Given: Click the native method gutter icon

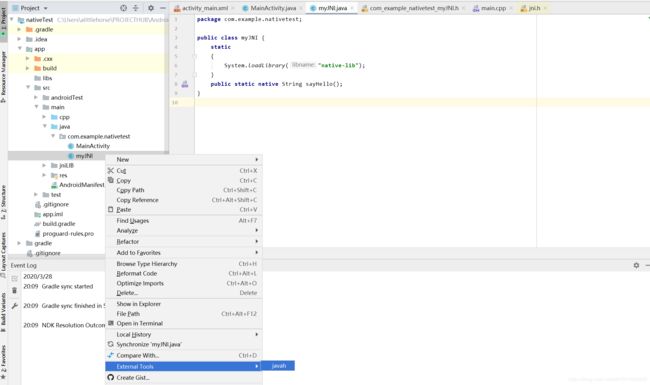Looking at the screenshot, I should pos(185,84).
